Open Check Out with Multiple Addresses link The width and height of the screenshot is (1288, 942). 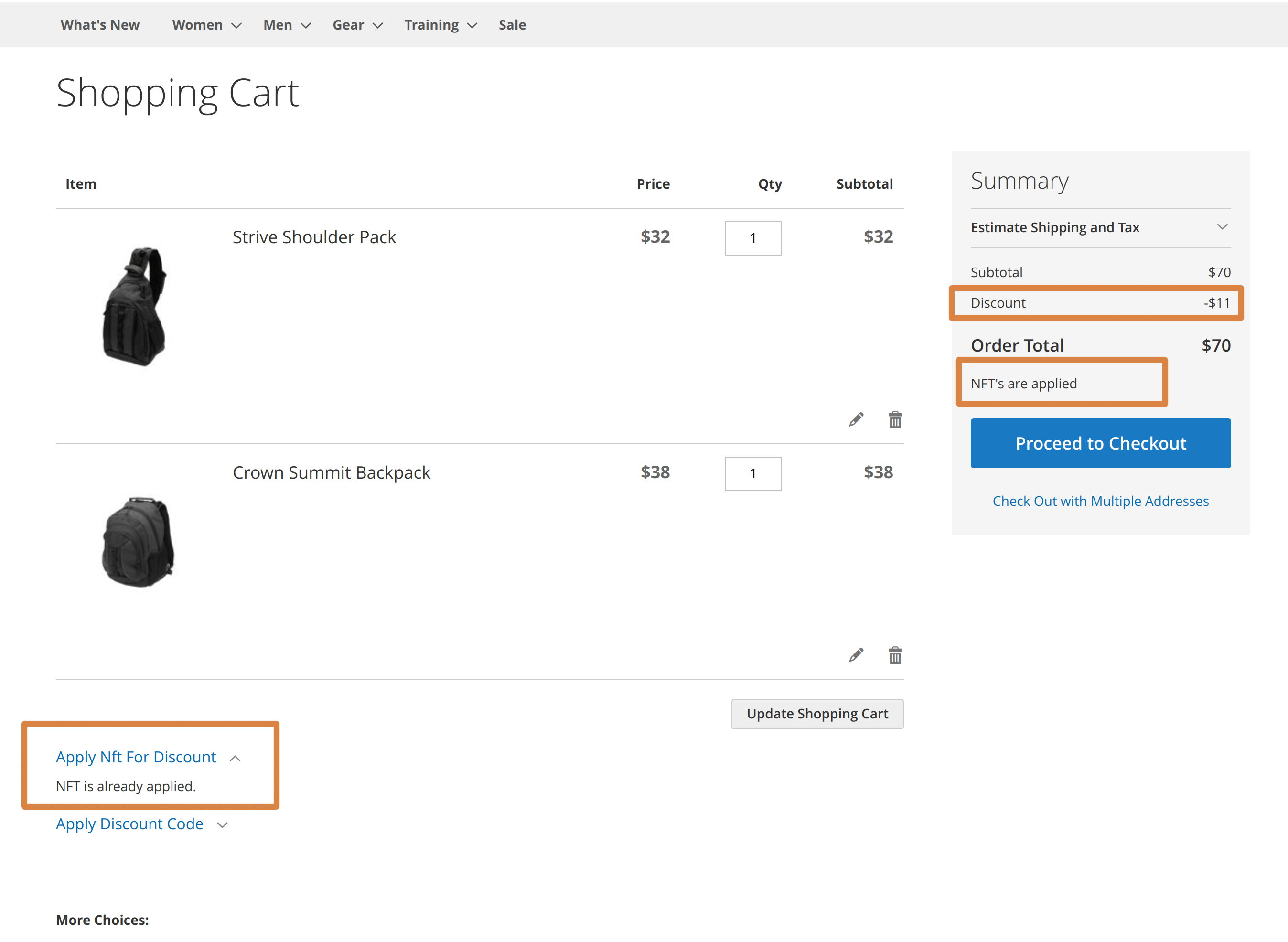[1100, 501]
